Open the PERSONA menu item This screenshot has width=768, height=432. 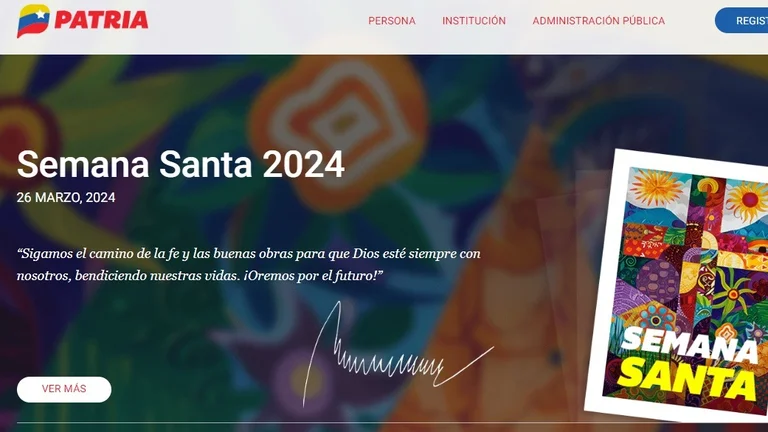coord(392,21)
